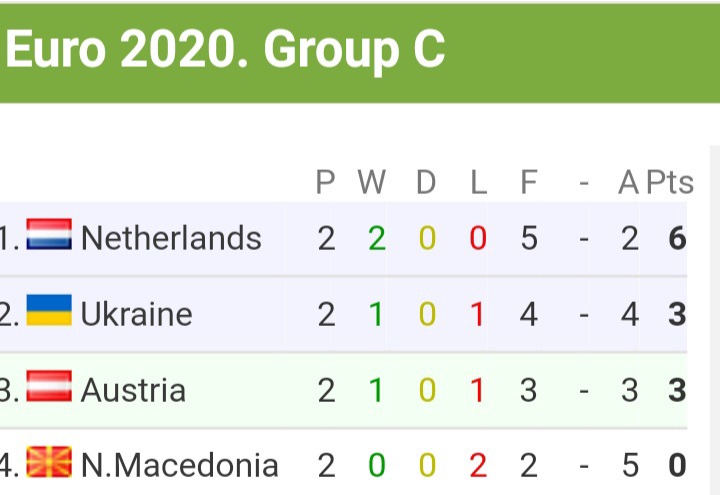
Task: Click the Netherlands flag icon
Action: 49,236
